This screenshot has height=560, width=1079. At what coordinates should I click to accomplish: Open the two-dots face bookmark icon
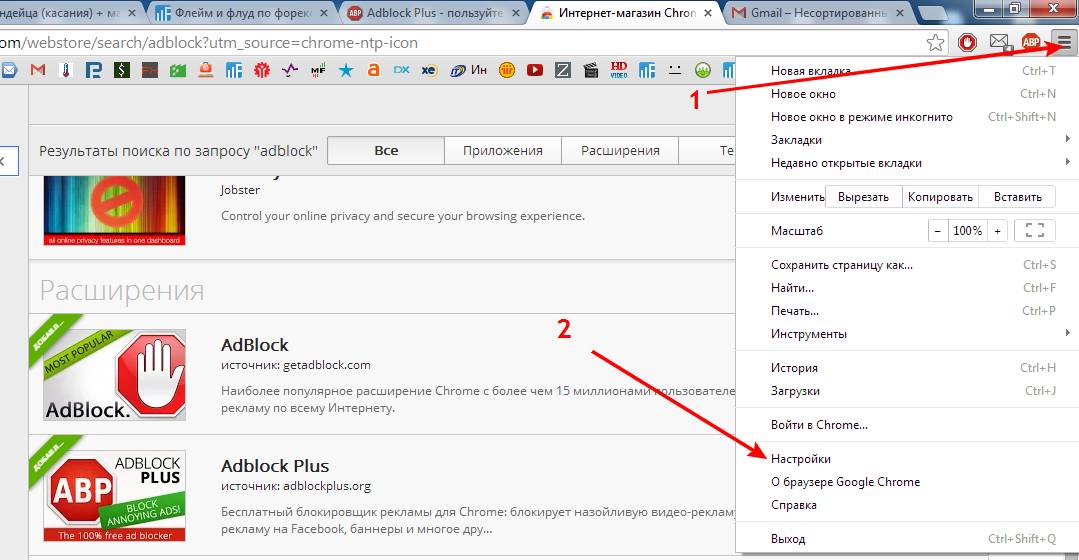675,70
